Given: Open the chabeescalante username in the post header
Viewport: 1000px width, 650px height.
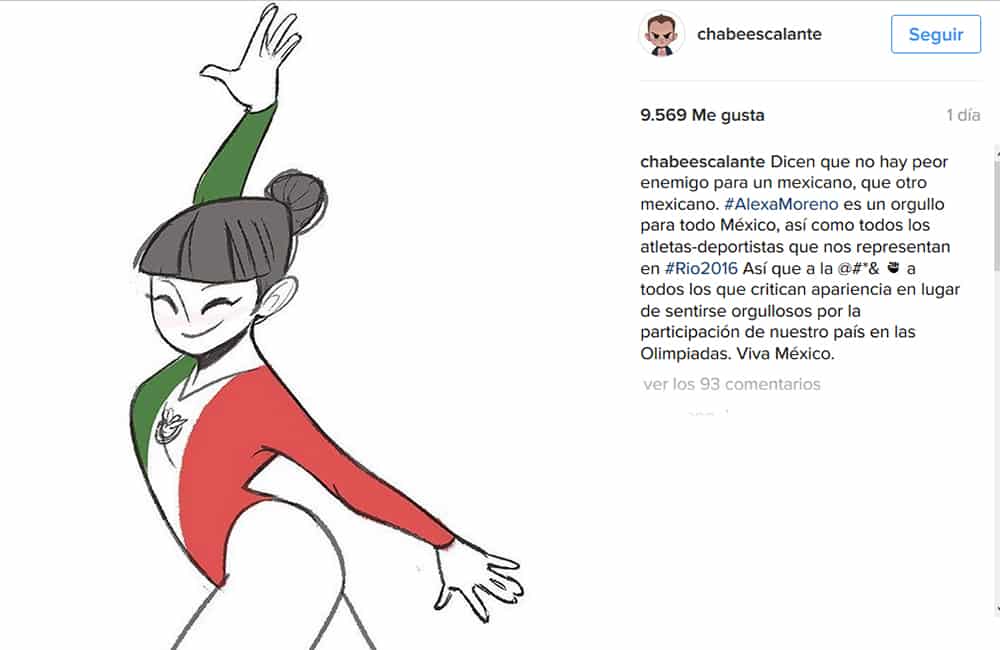Looking at the screenshot, I should pyautogui.click(x=759, y=34).
